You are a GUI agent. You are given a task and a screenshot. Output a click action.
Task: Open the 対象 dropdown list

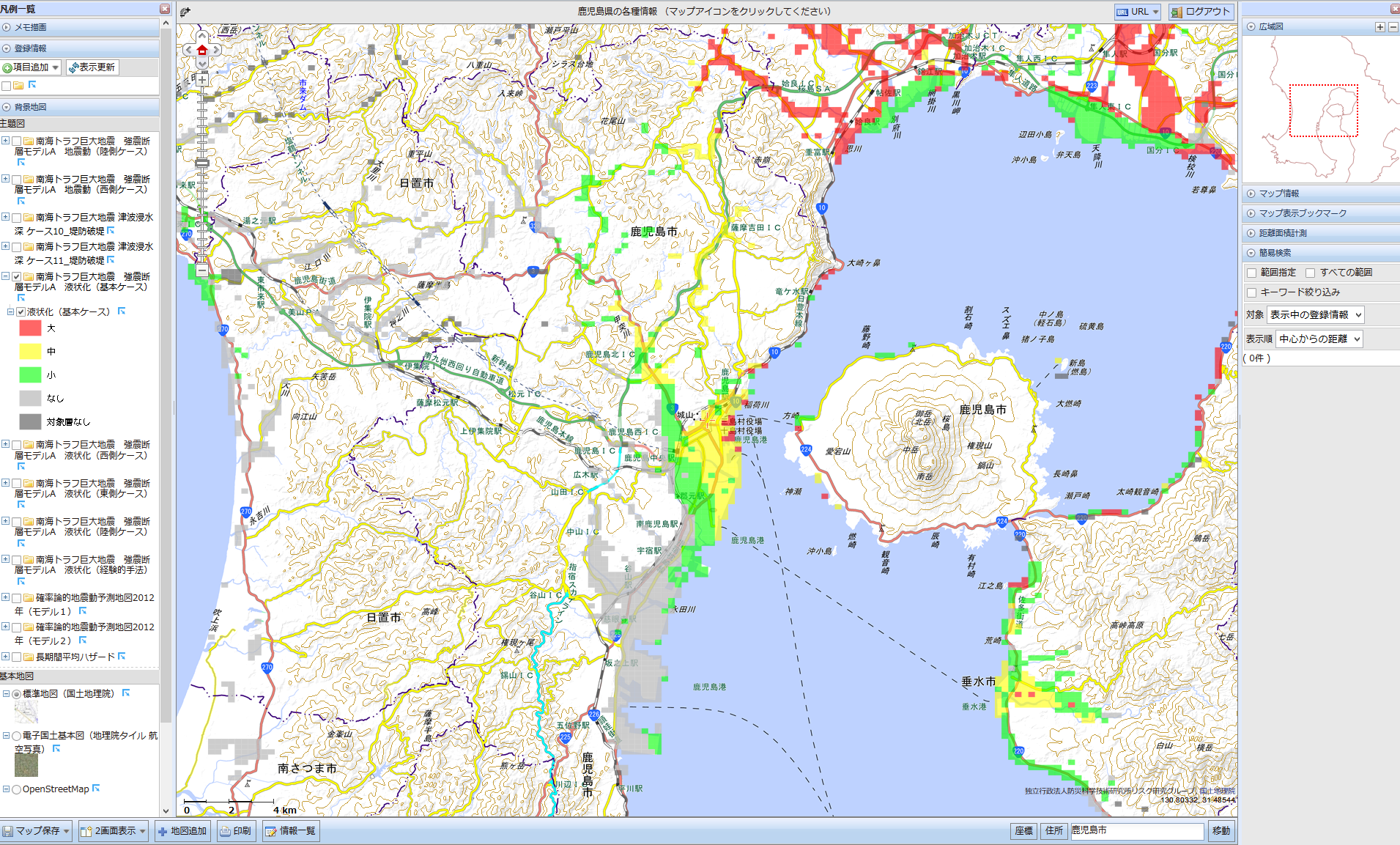coord(1315,315)
